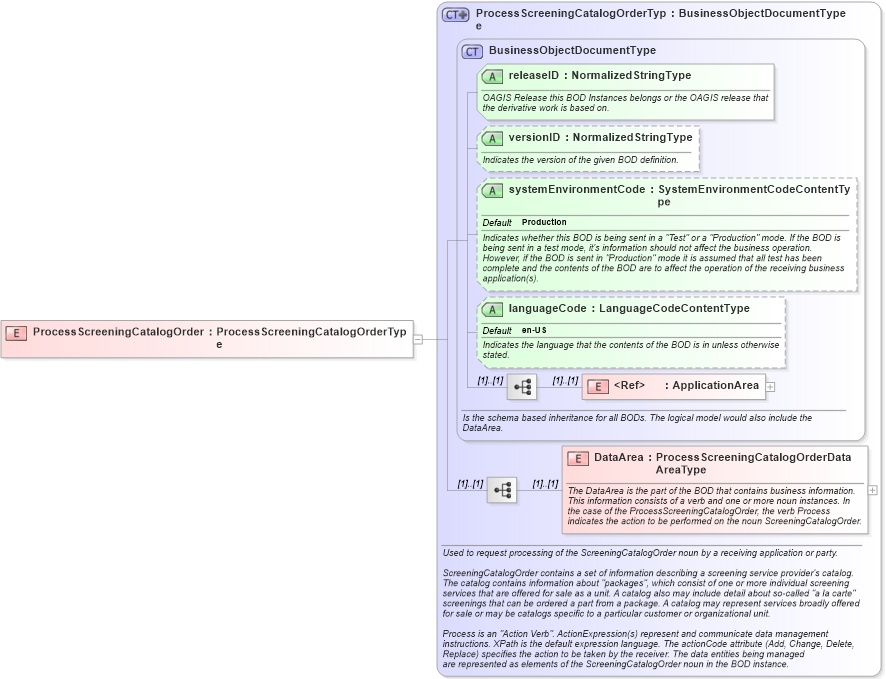886x679 pixels.
Task: Click the E icon of DataArea element
Action: pos(576,457)
